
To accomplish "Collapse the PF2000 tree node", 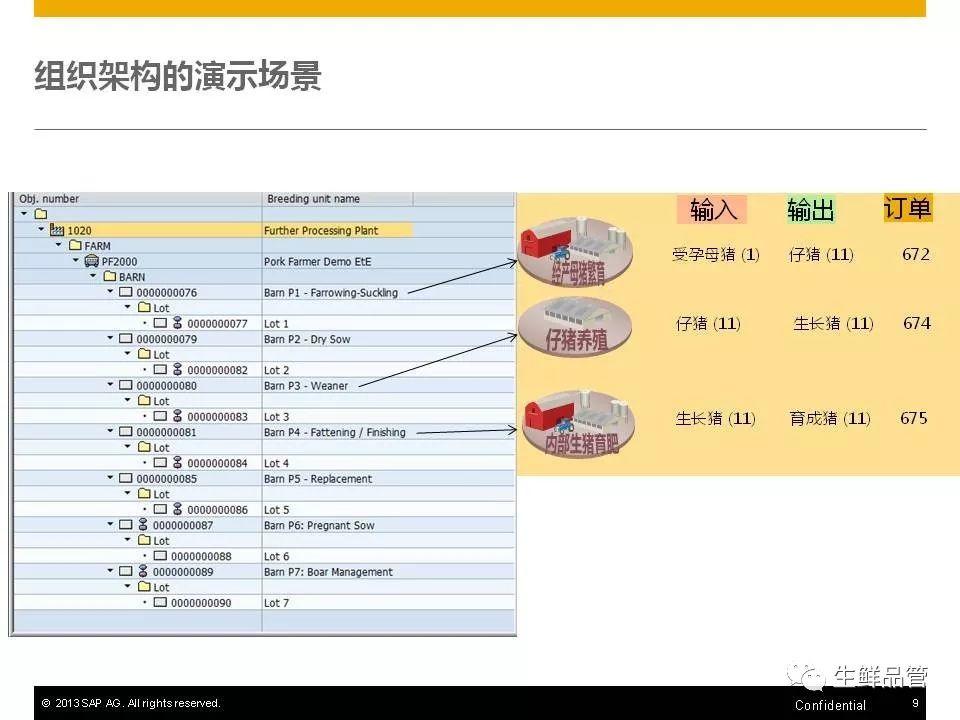I will (x=75, y=261).
